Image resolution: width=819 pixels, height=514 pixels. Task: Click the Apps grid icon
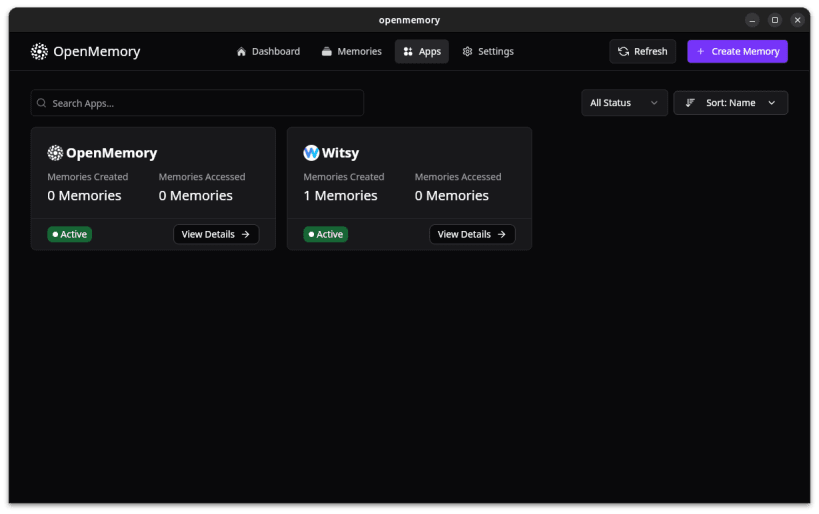coord(408,51)
